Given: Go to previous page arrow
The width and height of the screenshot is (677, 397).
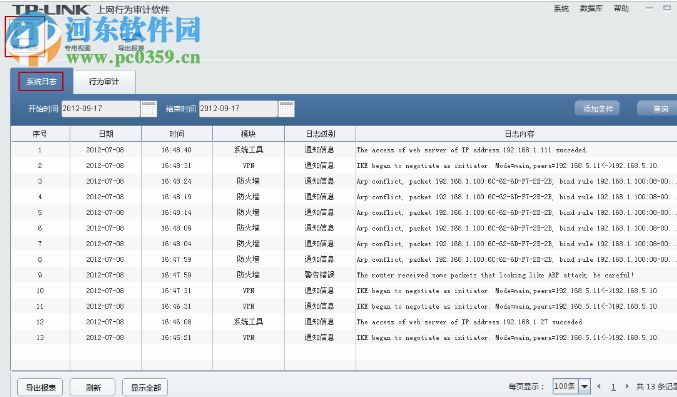Looking at the screenshot, I should click(x=599, y=386).
